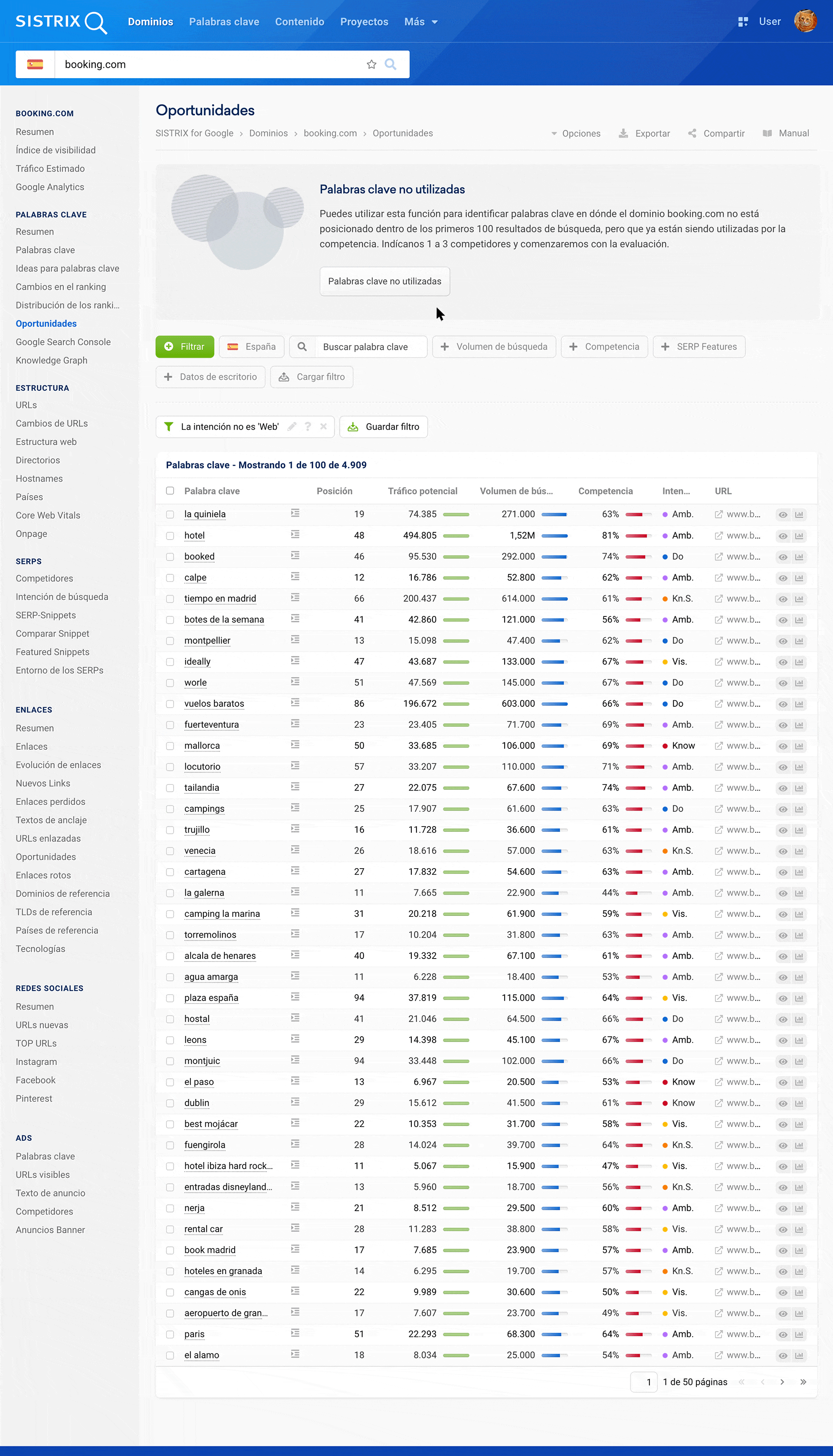Click the magnifier search icon beside booking.com

coord(391,64)
